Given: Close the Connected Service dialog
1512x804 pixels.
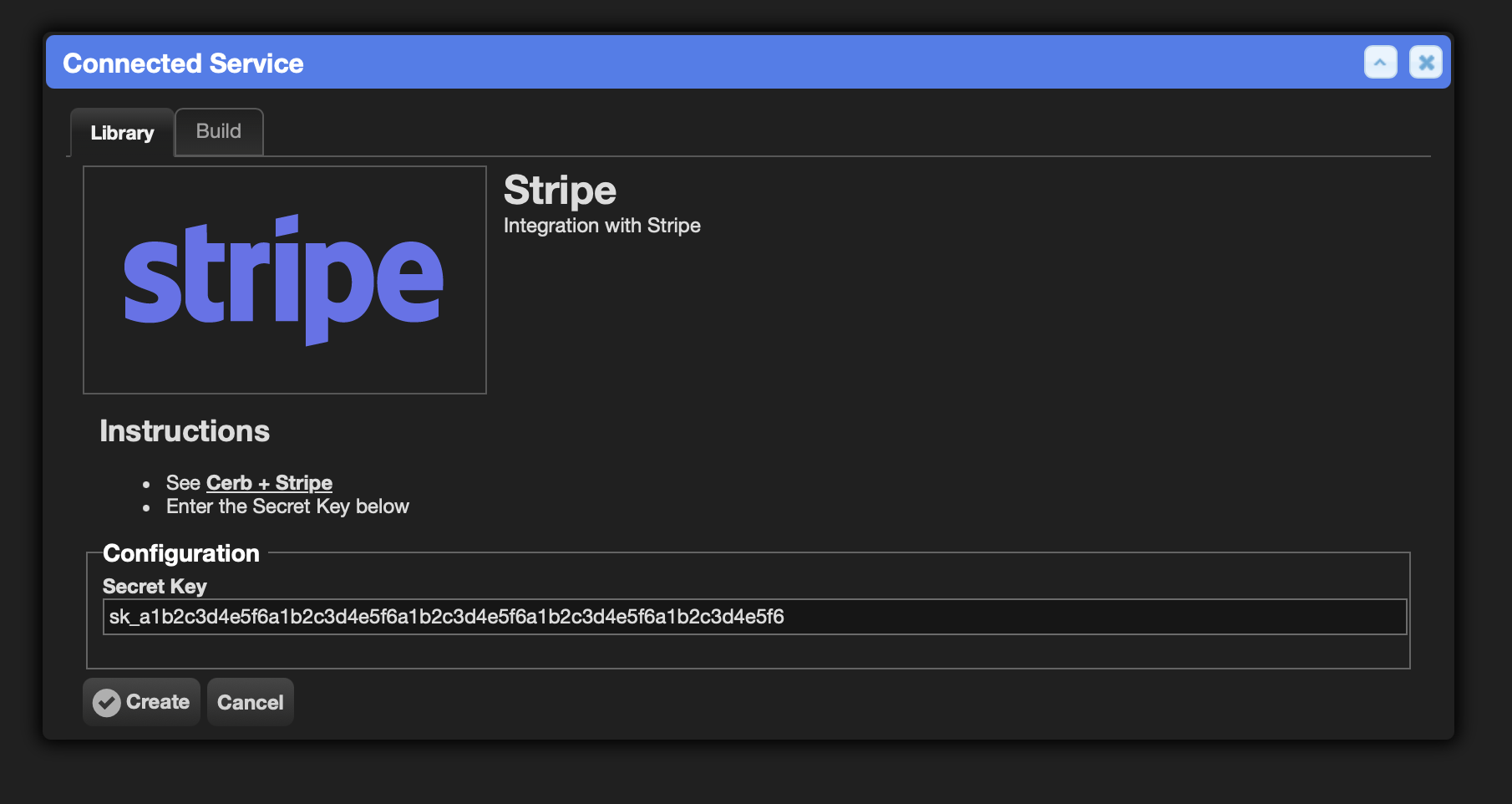Looking at the screenshot, I should pyautogui.click(x=1426, y=63).
